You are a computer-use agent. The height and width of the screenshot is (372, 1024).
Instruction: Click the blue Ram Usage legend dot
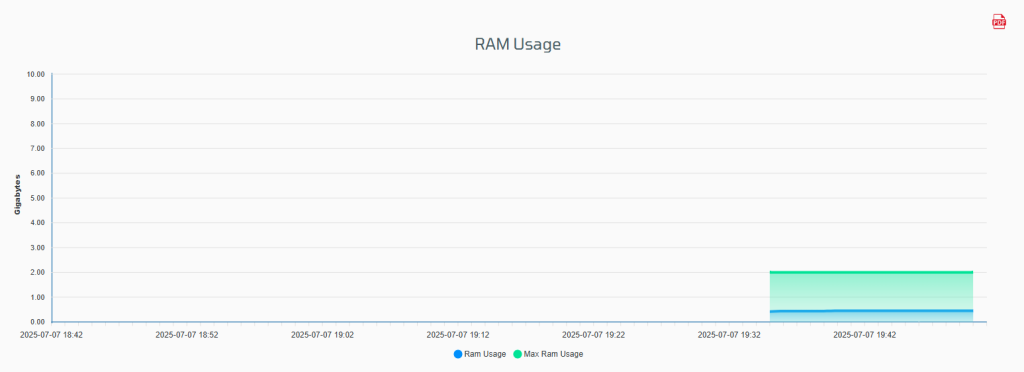pos(457,354)
